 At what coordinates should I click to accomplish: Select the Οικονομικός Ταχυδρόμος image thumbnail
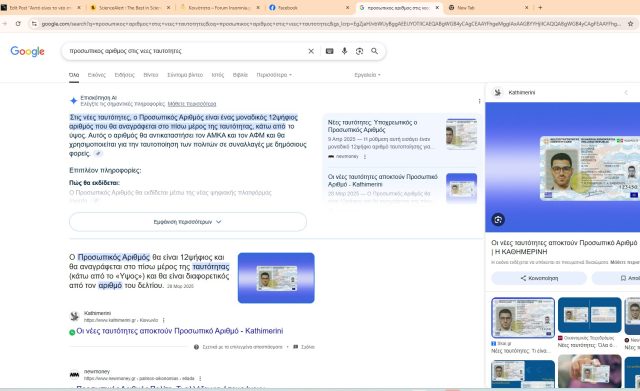[x=589, y=315]
